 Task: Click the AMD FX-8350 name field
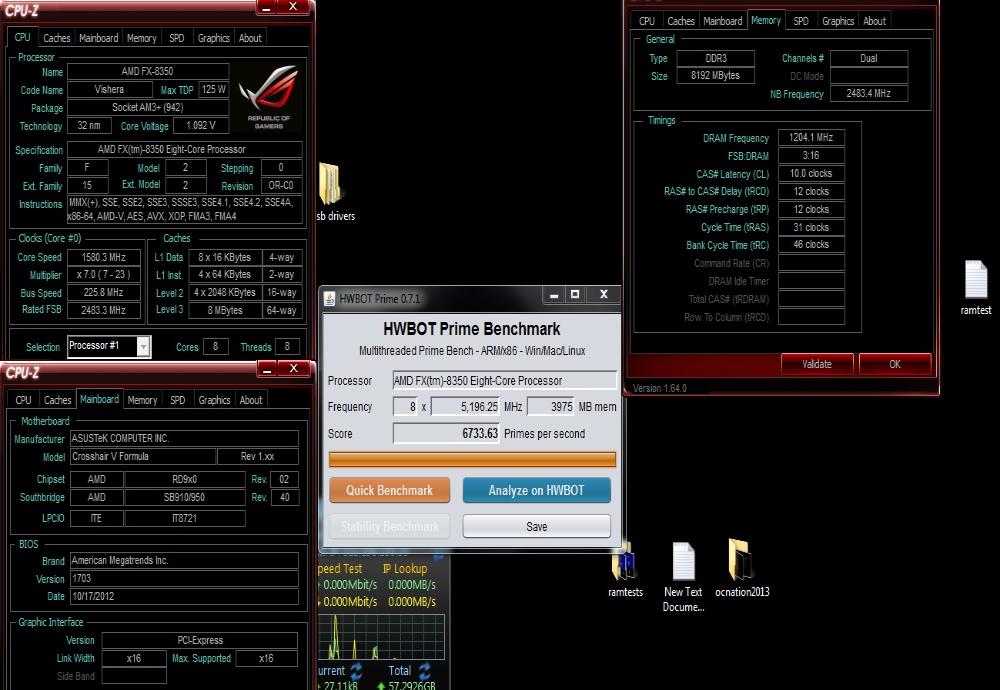(x=148, y=71)
